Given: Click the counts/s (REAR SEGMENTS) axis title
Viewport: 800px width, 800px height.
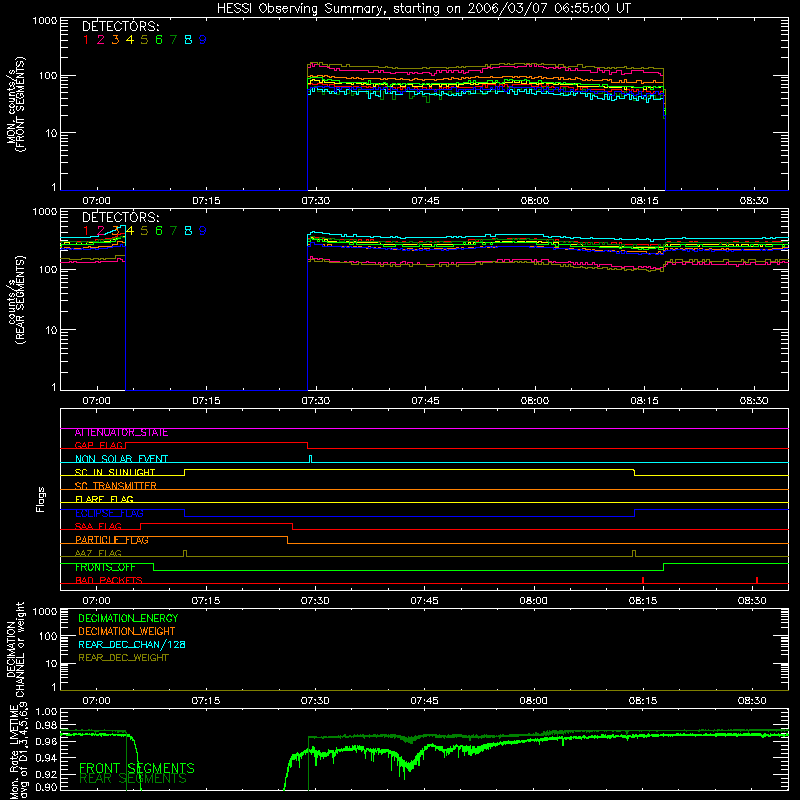Looking at the screenshot, I should tap(16, 300).
